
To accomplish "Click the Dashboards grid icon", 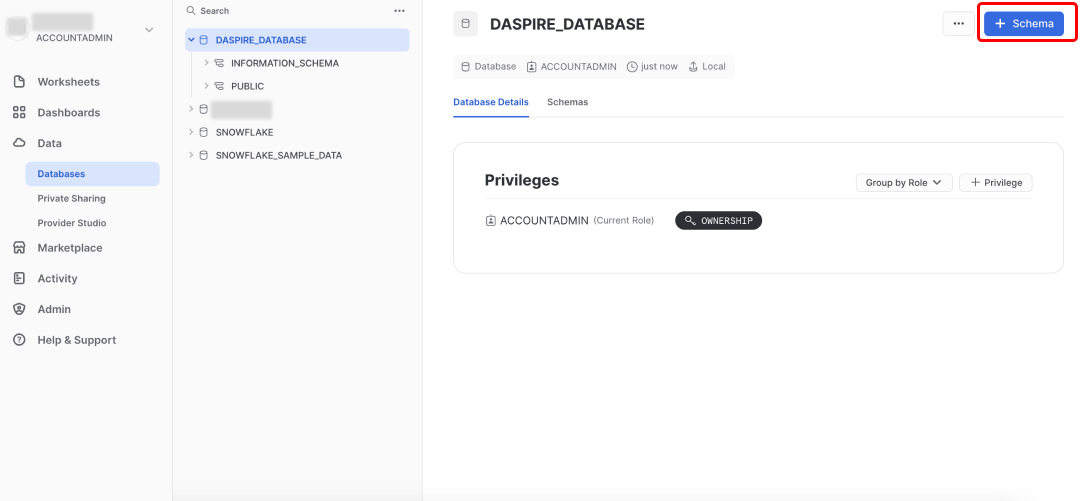I will click(19, 113).
